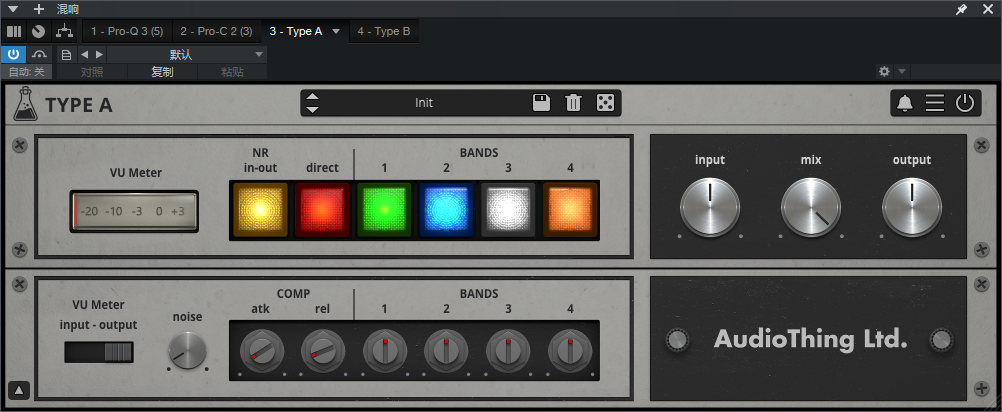Delete preset using the trash icon
The height and width of the screenshot is (412, 1002).
click(x=573, y=103)
